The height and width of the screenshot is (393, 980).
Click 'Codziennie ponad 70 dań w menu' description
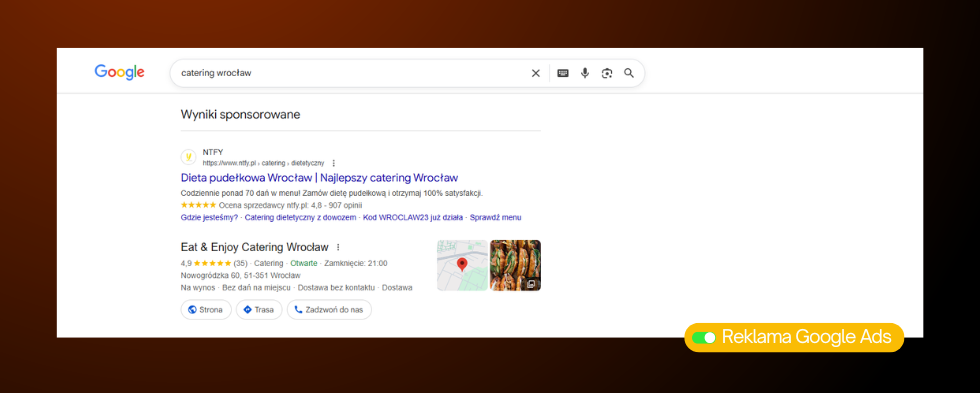332,193
